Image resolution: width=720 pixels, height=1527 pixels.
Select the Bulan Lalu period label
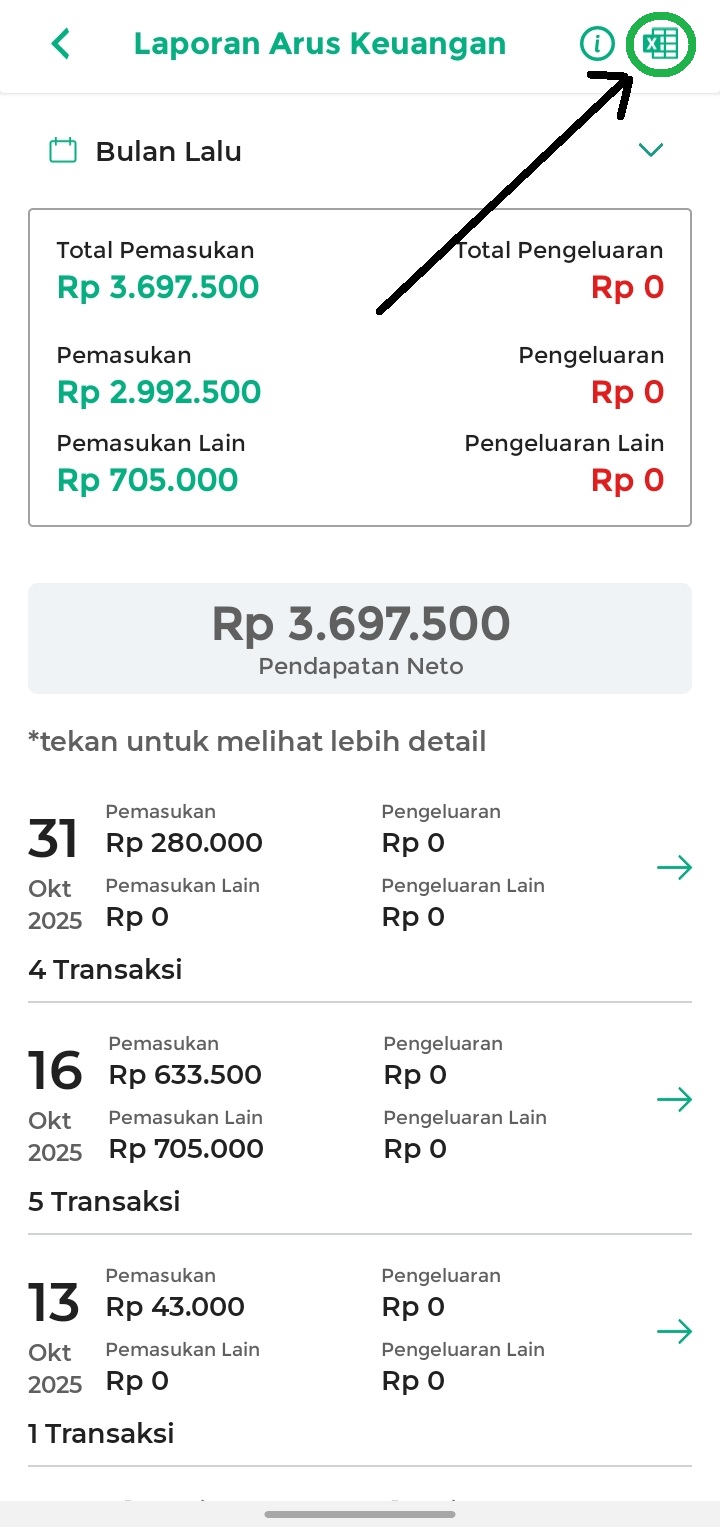(x=168, y=152)
